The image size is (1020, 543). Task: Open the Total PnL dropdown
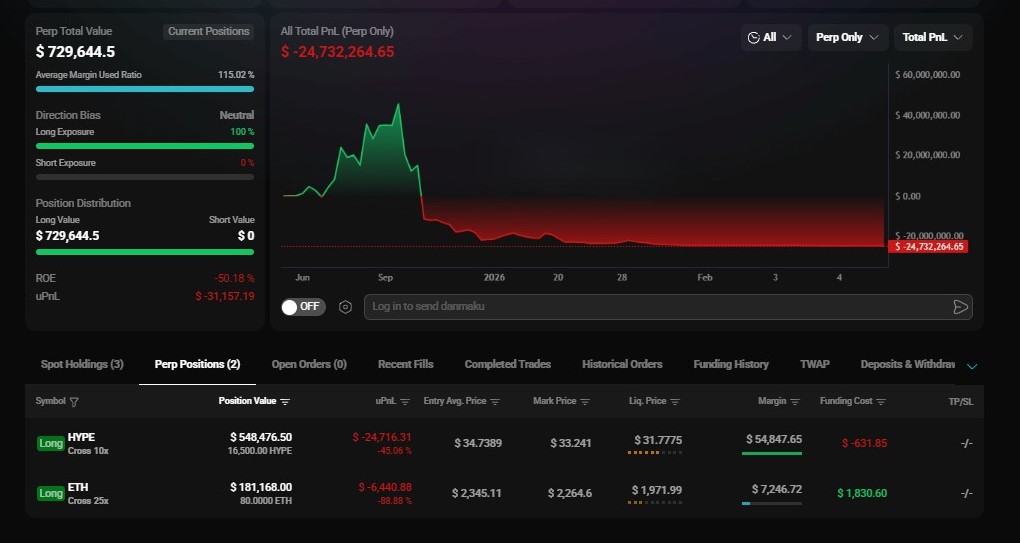pyautogui.click(x=933, y=37)
